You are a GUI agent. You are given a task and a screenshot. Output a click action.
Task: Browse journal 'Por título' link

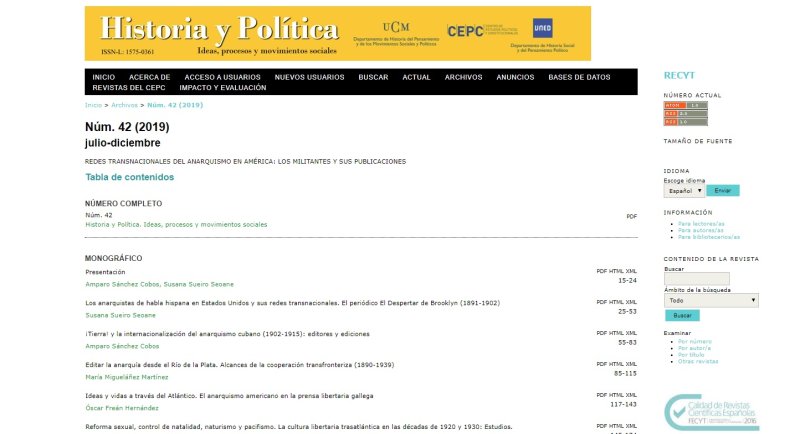point(691,354)
